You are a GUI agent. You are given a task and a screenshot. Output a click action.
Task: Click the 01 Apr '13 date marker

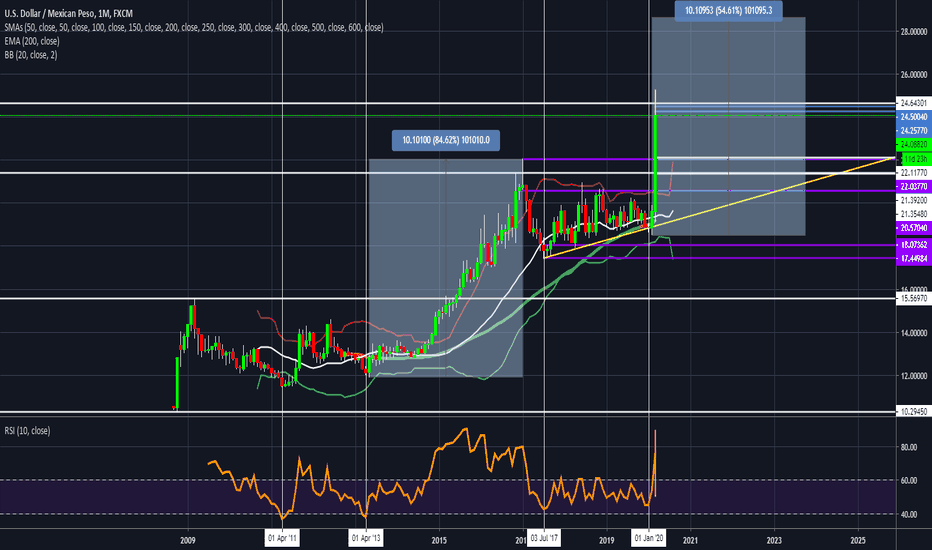coord(366,539)
